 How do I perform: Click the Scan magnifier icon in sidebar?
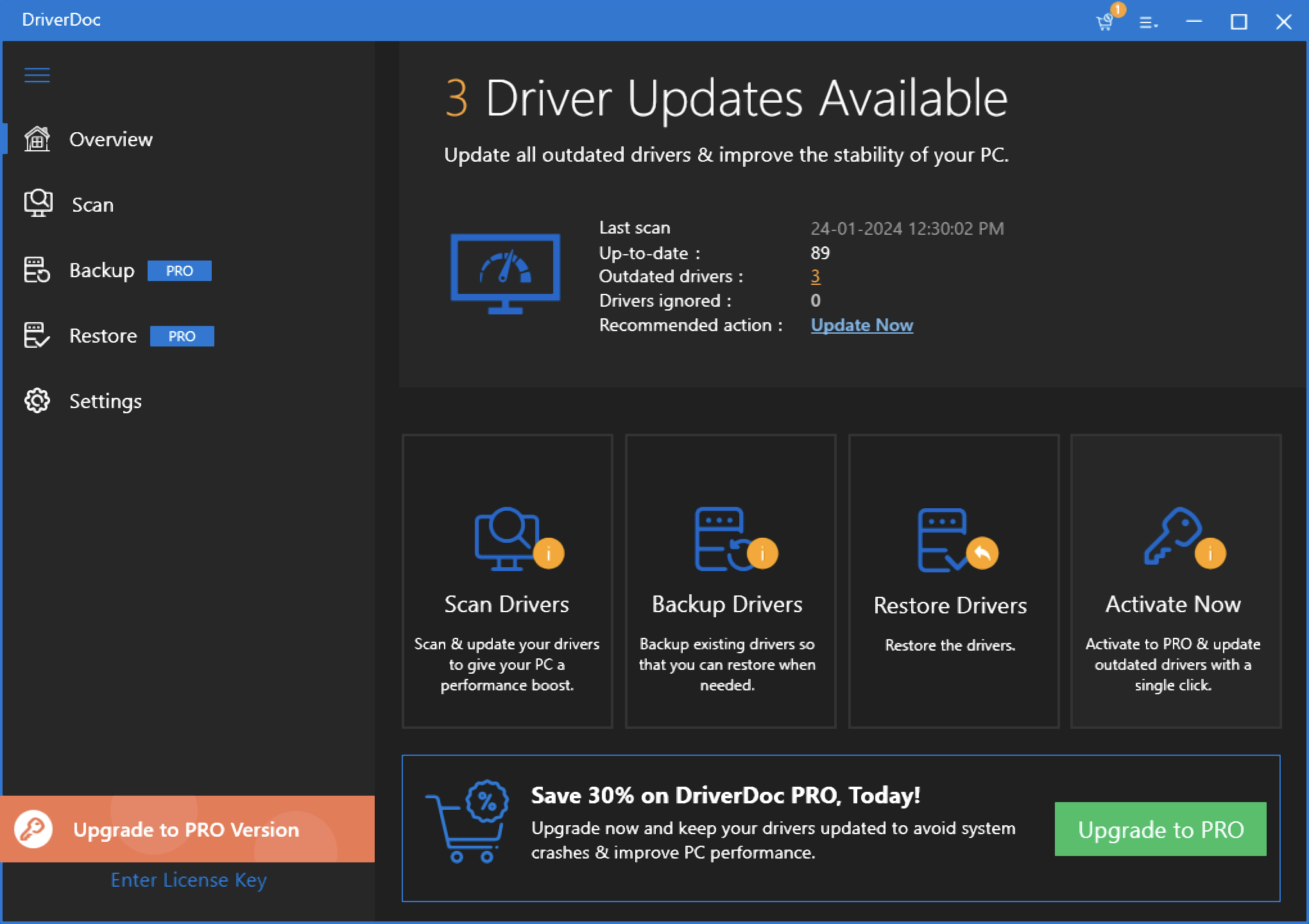(37, 203)
